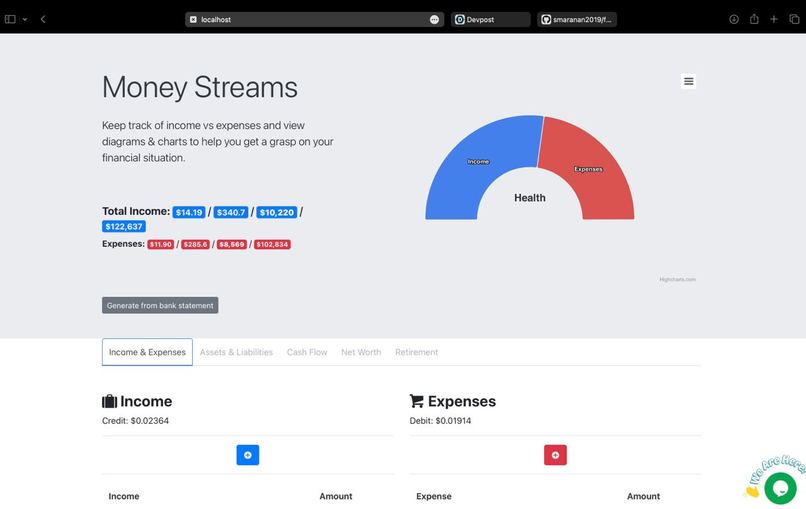The height and width of the screenshot is (509, 806).
Task: Click the localhost address field
Action: coord(314,20)
